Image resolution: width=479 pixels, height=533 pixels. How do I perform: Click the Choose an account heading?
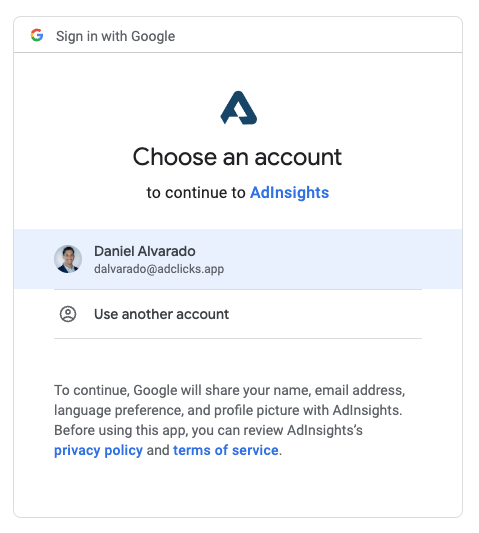(x=237, y=157)
